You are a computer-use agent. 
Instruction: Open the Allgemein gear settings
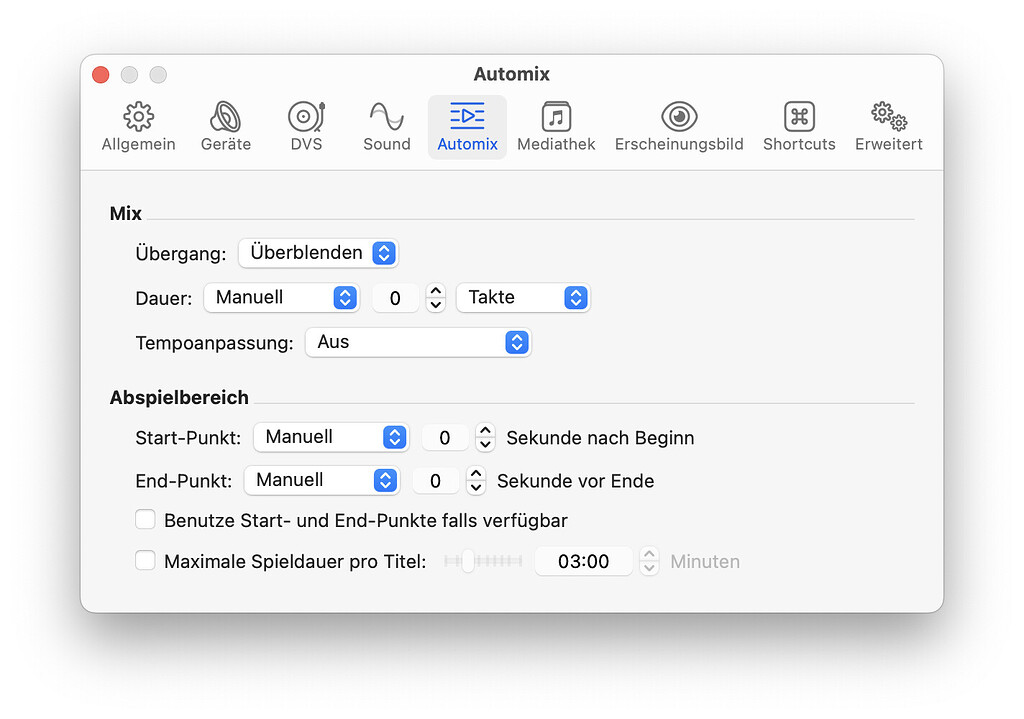point(138,126)
